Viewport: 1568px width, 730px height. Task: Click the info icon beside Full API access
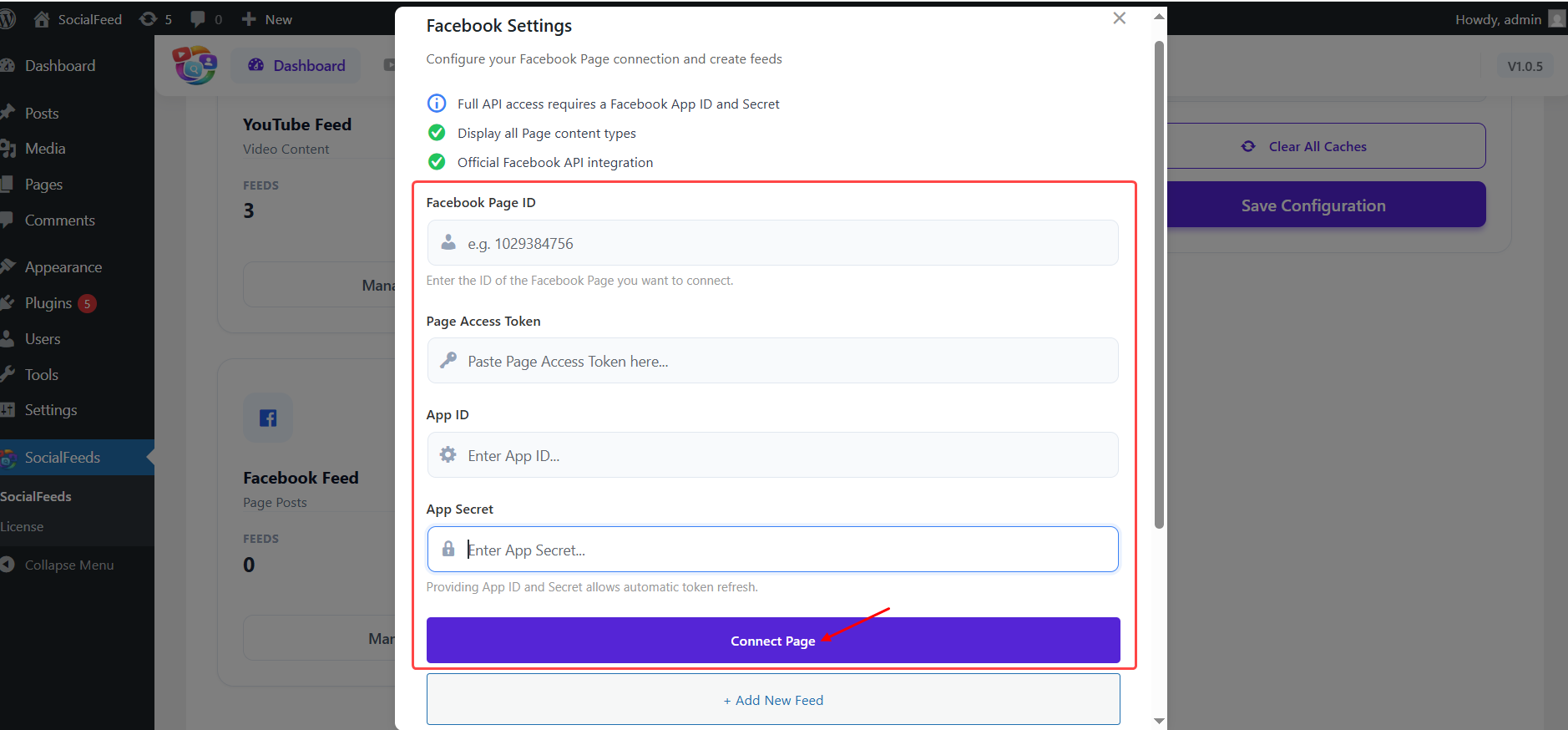[437, 104]
